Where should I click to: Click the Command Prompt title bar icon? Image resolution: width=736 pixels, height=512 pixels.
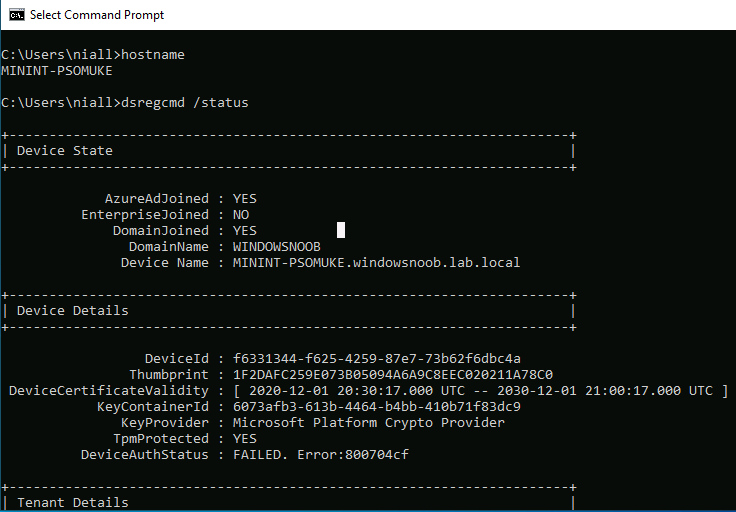[x=16, y=15]
